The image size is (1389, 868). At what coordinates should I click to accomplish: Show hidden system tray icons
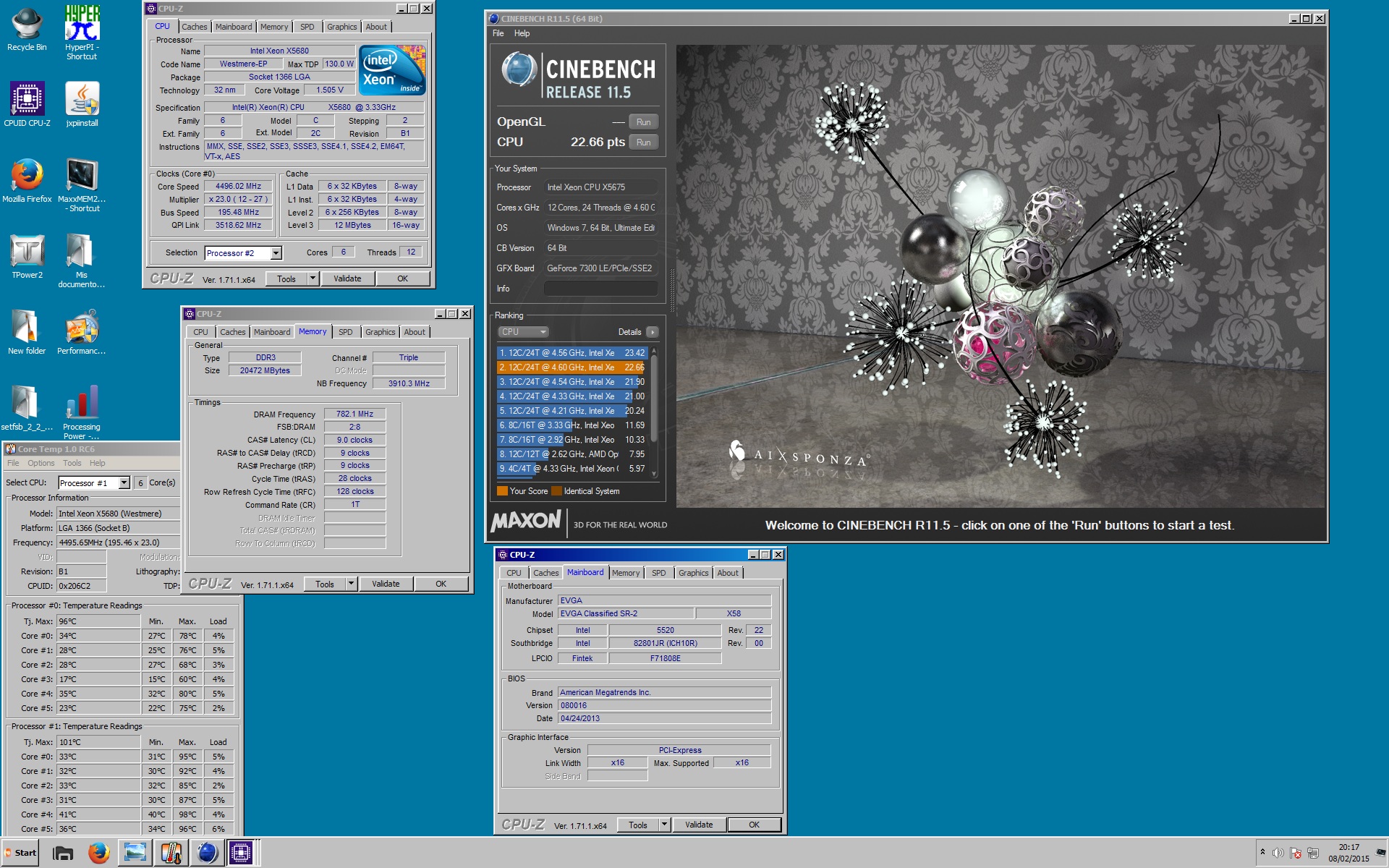(x=1262, y=852)
